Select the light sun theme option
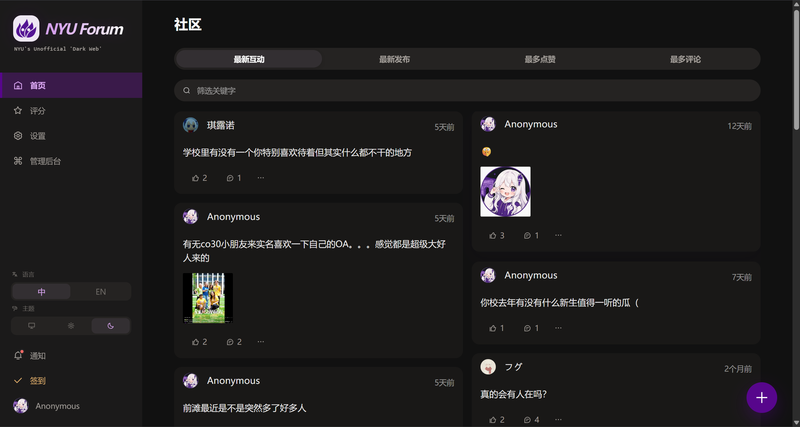Viewport: 800px width, 427px height. [x=71, y=326]
